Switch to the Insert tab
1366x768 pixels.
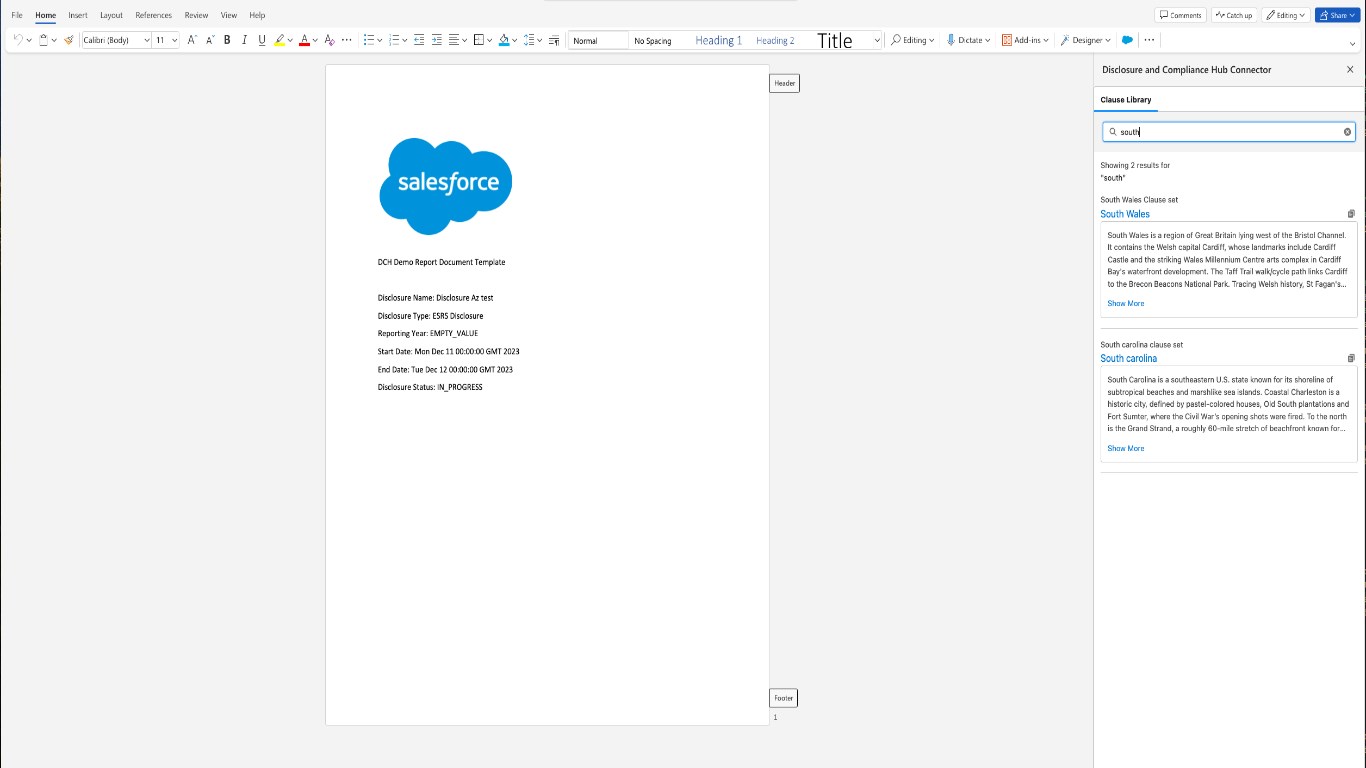[78, 15]
